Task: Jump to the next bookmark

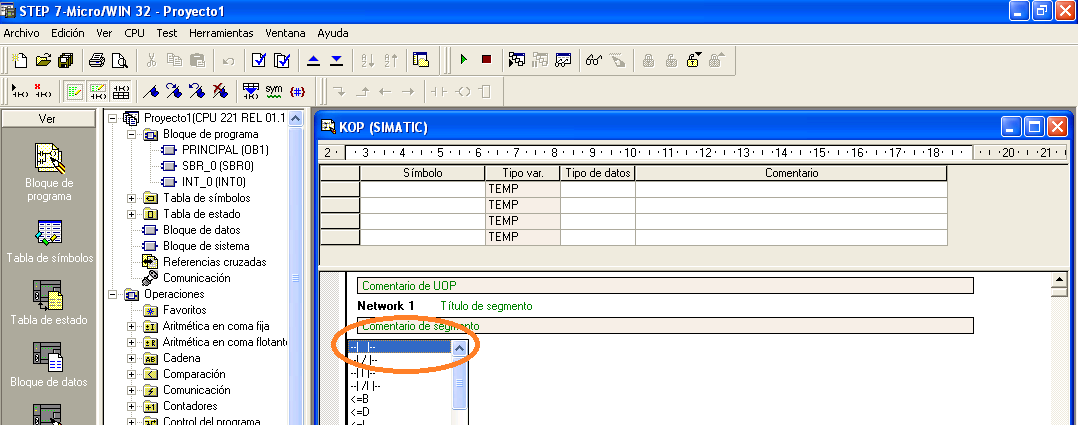Action: (173, 91)
